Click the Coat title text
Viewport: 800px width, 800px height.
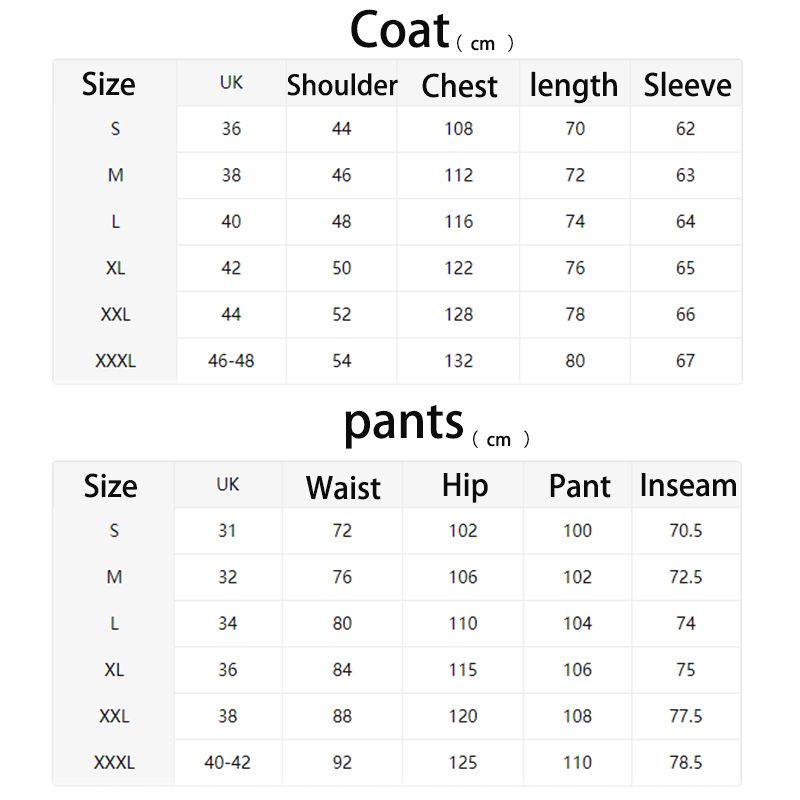coord(399,31)
